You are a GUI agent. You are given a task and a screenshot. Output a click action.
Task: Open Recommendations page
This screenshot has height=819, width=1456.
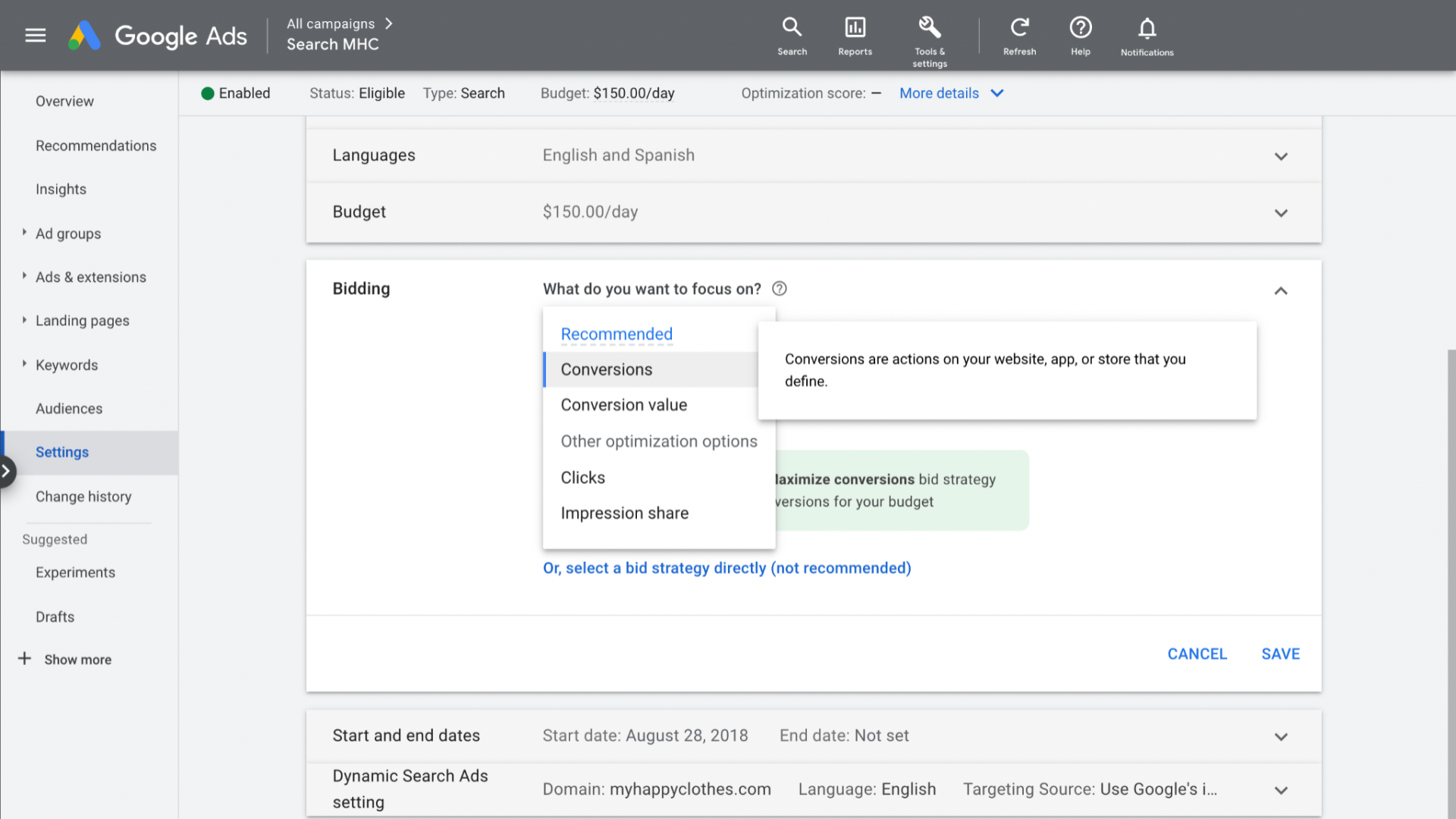point(96,145)
